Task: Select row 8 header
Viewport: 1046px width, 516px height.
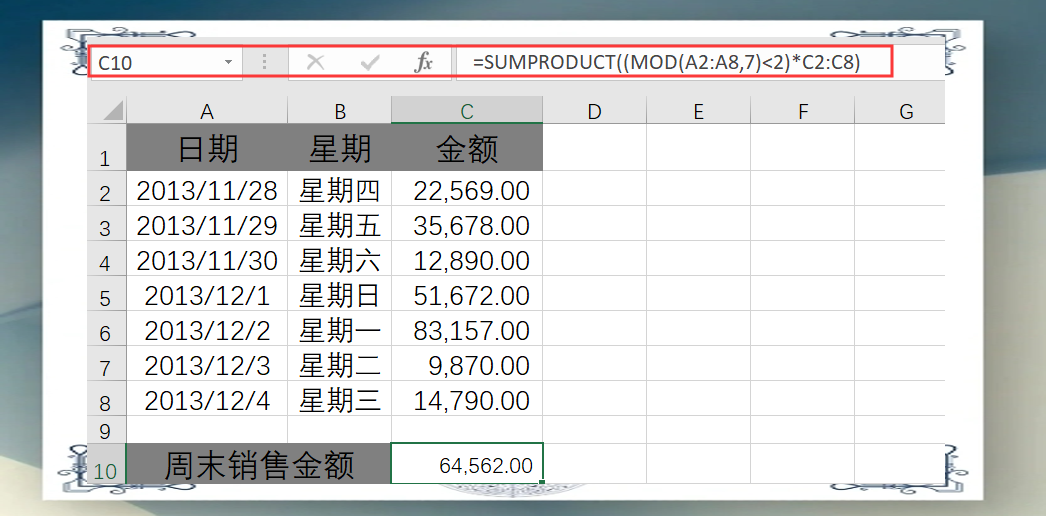Action: pyautogui.click(x=107, y=399)
